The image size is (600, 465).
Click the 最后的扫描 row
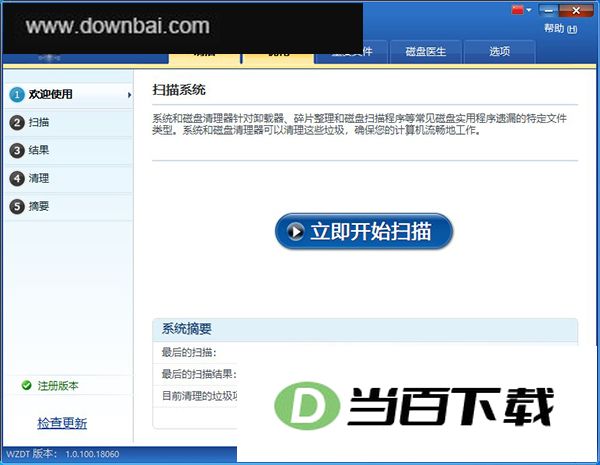195,352
